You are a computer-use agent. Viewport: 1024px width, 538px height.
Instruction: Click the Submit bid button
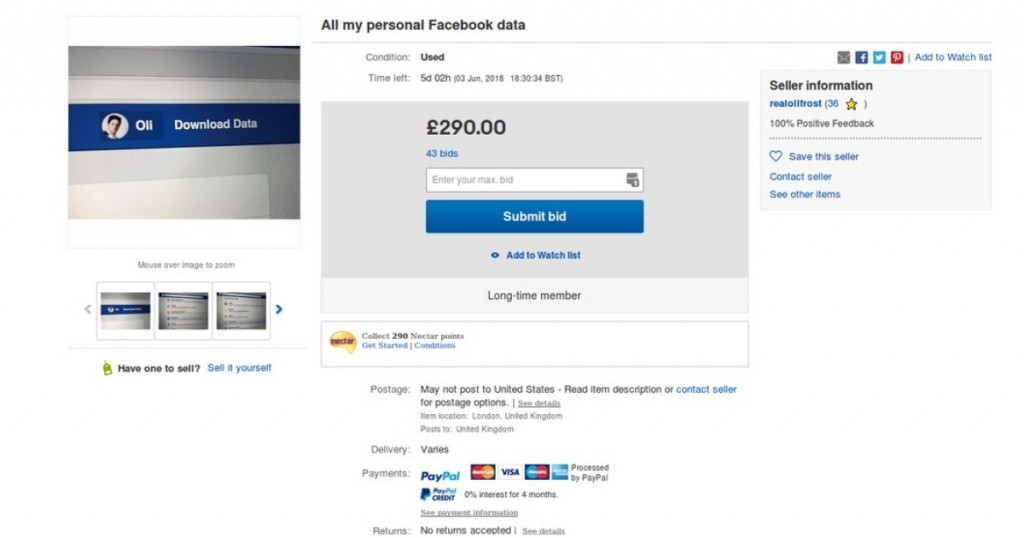[534, 217]
